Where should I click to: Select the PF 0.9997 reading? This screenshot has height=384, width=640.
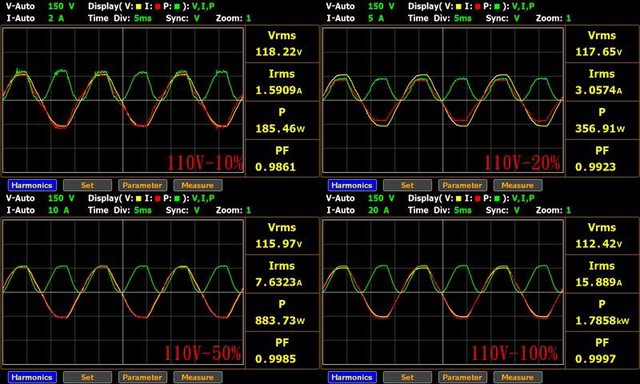[x=602, y=351]
